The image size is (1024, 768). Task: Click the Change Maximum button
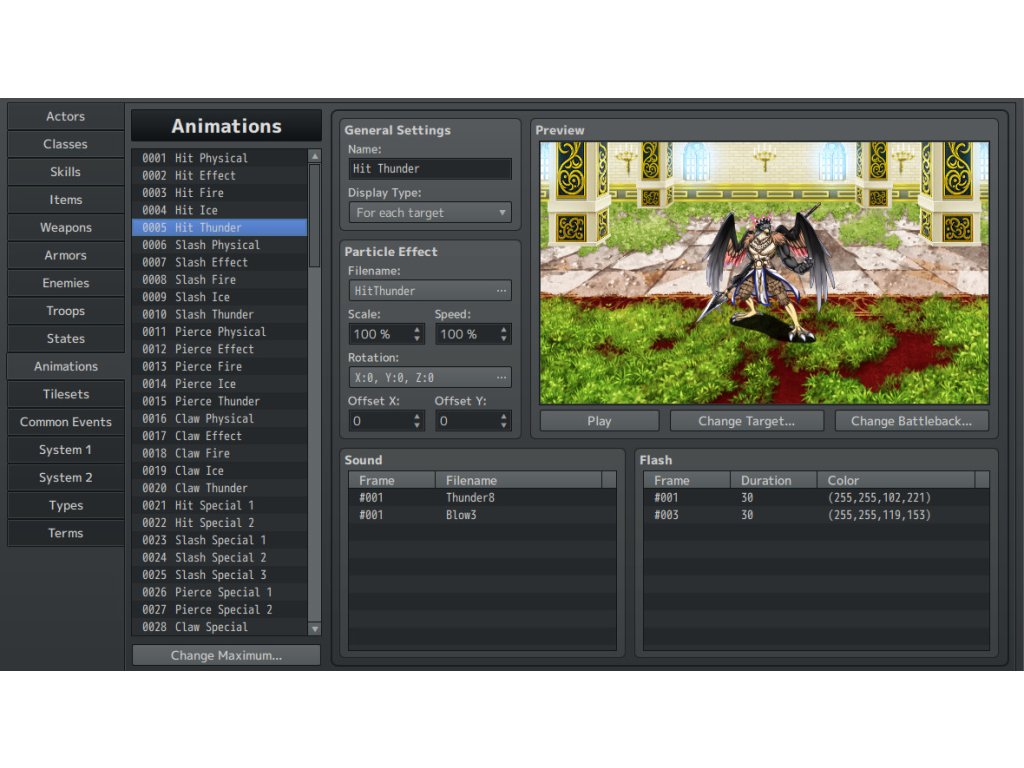(x=226, y=656)
